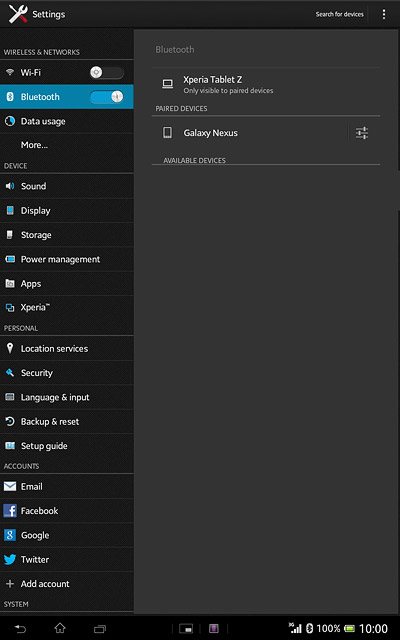The width and height of the screenshot is (400, 640).
Task: Tap the Settings wrench icon in header
Action: click(18, 14)
